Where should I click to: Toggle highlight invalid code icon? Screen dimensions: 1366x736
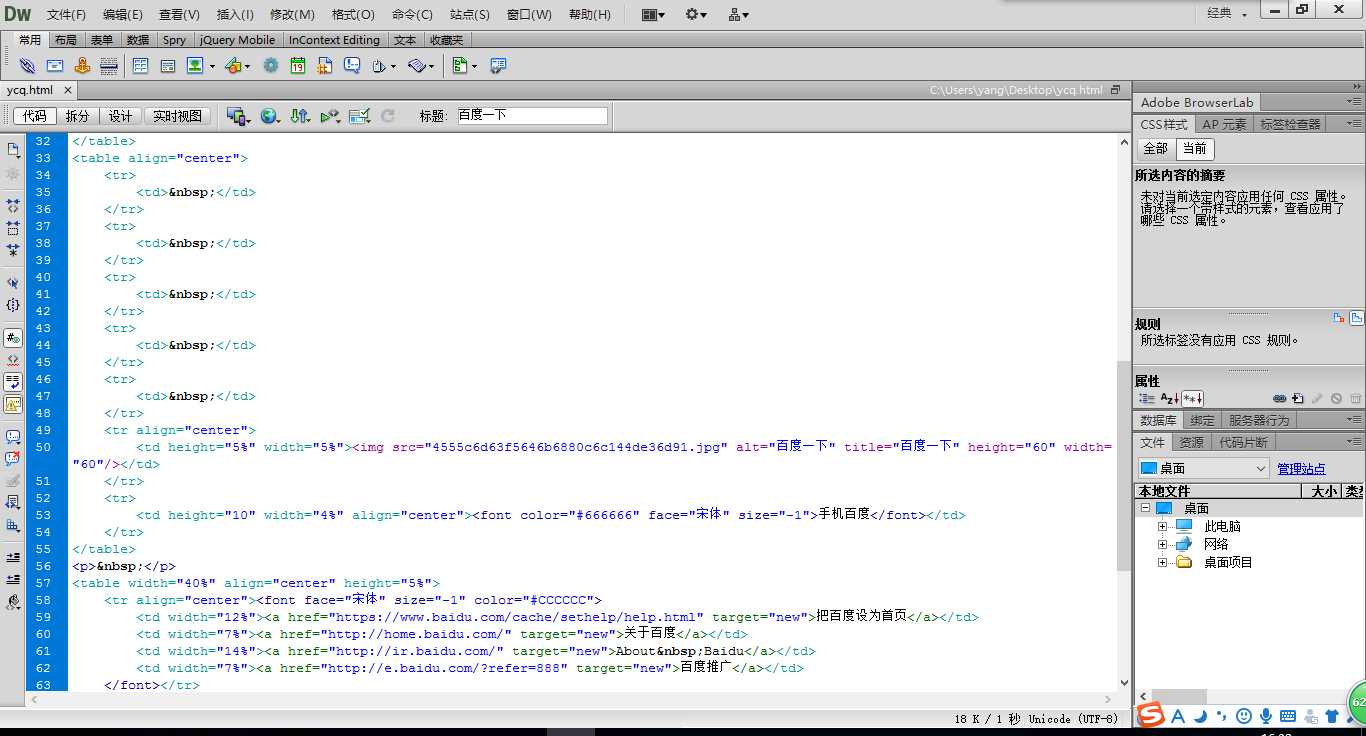pos(13,360)
